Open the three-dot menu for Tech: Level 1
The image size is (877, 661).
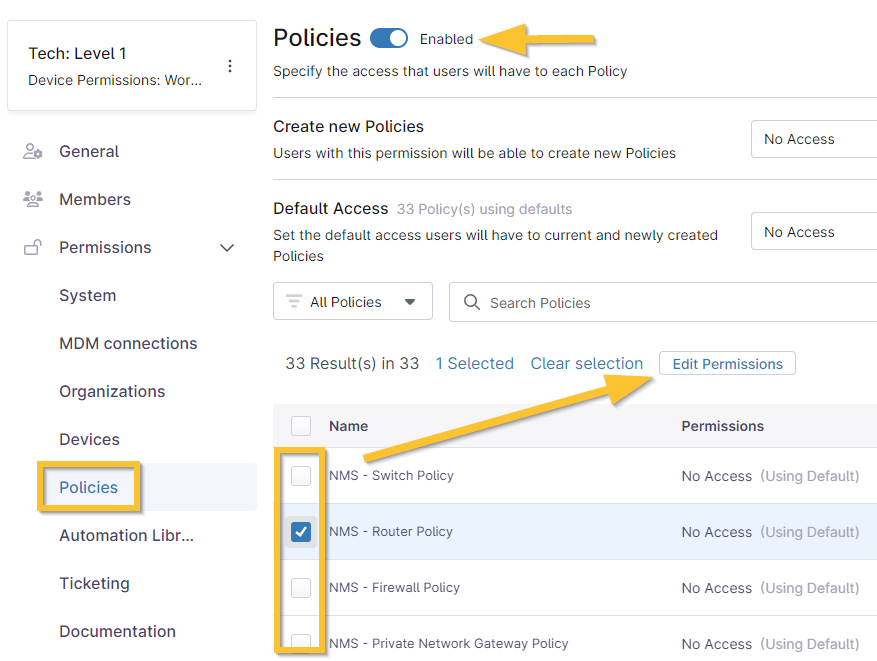coord(230,66)
